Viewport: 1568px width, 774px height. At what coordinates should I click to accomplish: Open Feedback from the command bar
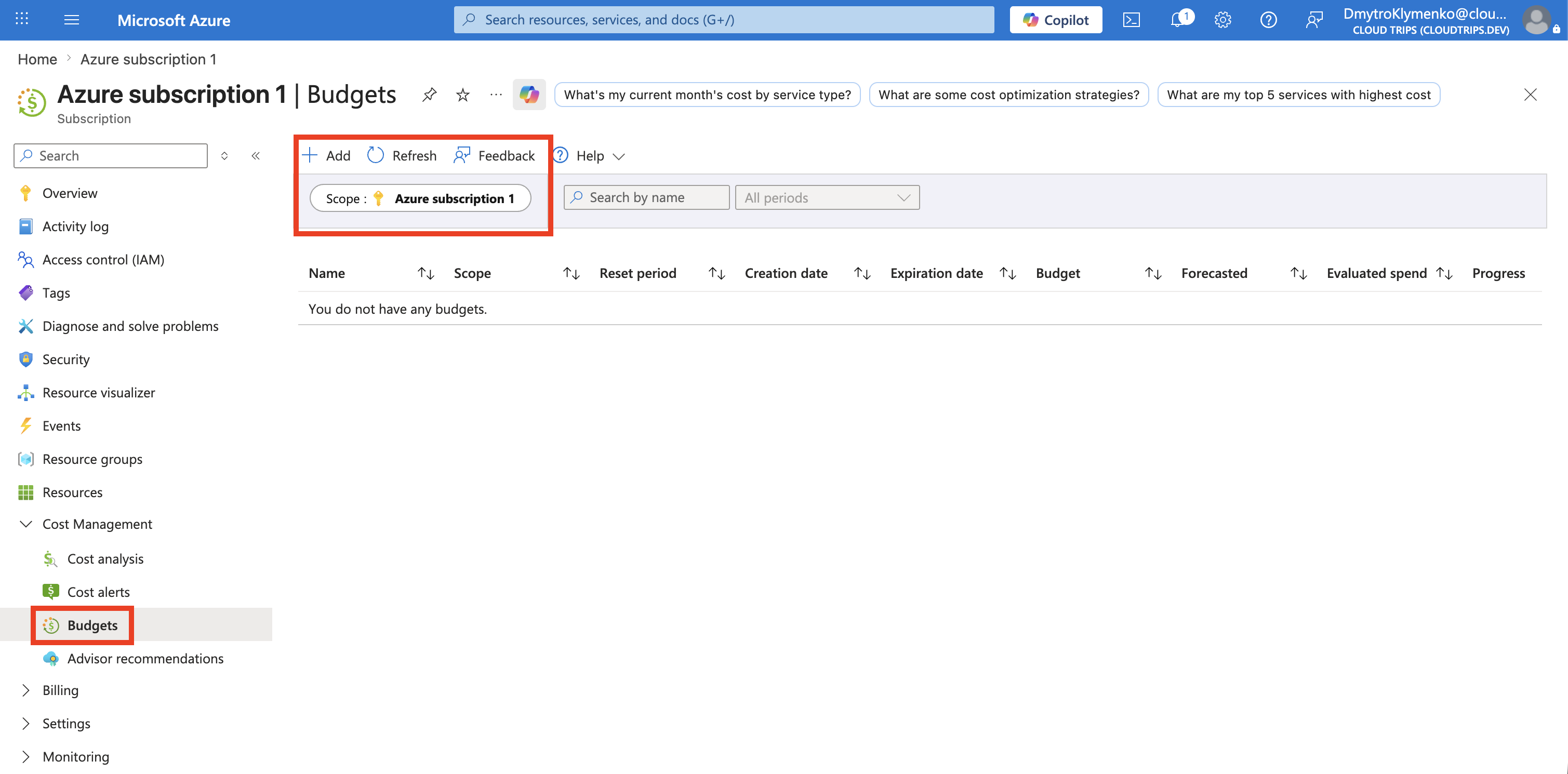pos(494,155)
